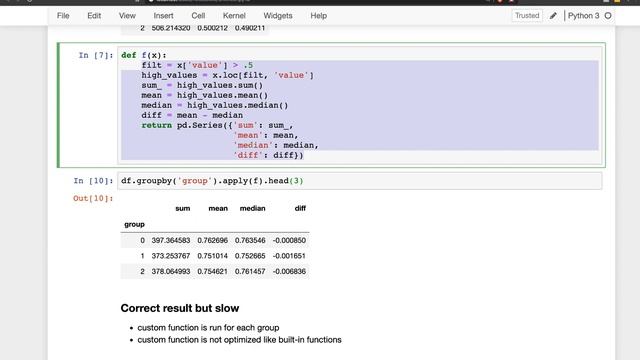This screenshot has height=360, width=640.
Task: Click the diff column header
Action: tap(300, 208)
